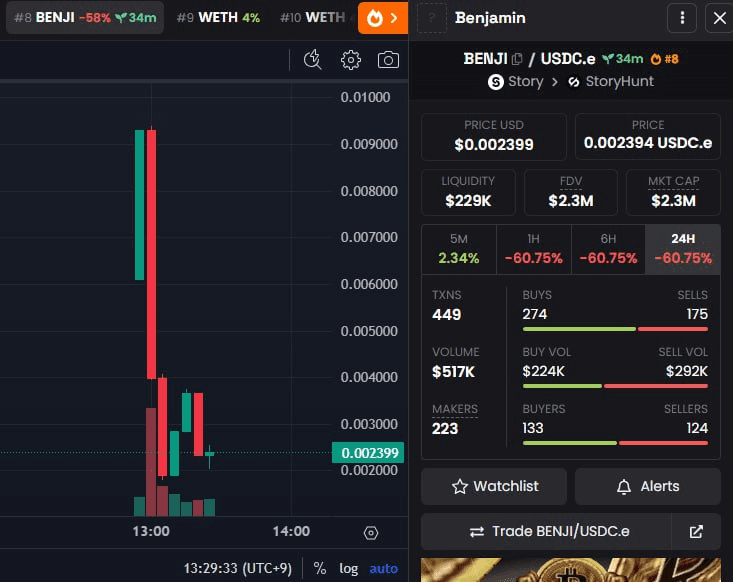Image resolution: width=733 pixels, height=582 pixels.
Task: Click the VOLUME $517K value
Action: coord(453,372)
